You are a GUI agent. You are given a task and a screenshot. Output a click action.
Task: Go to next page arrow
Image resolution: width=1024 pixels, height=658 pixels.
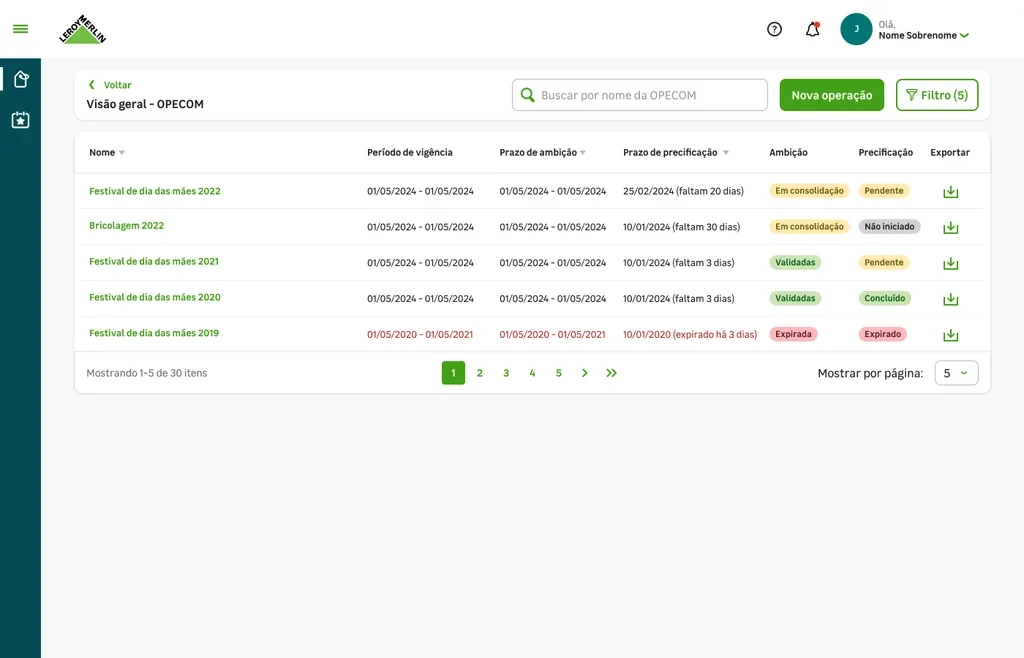(x=584, y=373)
